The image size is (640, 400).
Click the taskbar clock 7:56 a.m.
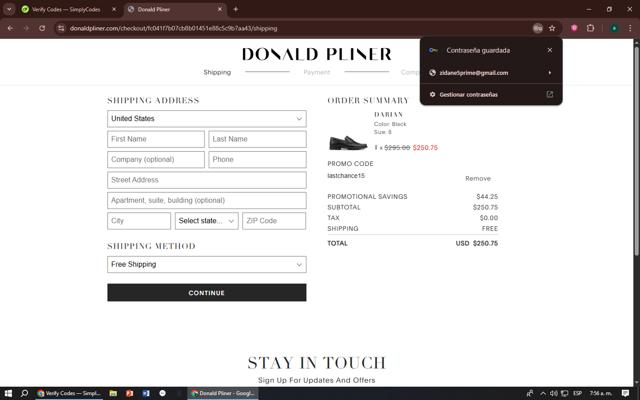[600, 393]
